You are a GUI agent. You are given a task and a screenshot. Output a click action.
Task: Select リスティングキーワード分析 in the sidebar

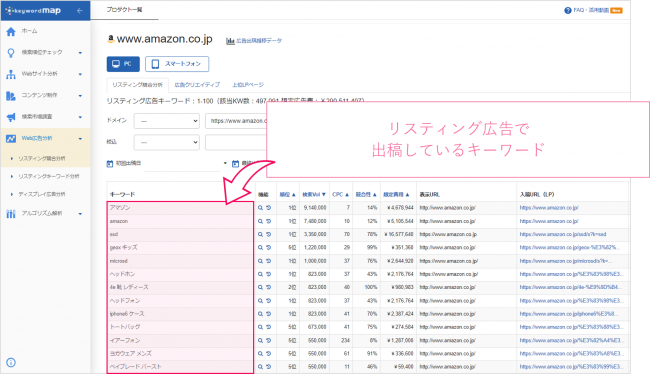point(49,177)
